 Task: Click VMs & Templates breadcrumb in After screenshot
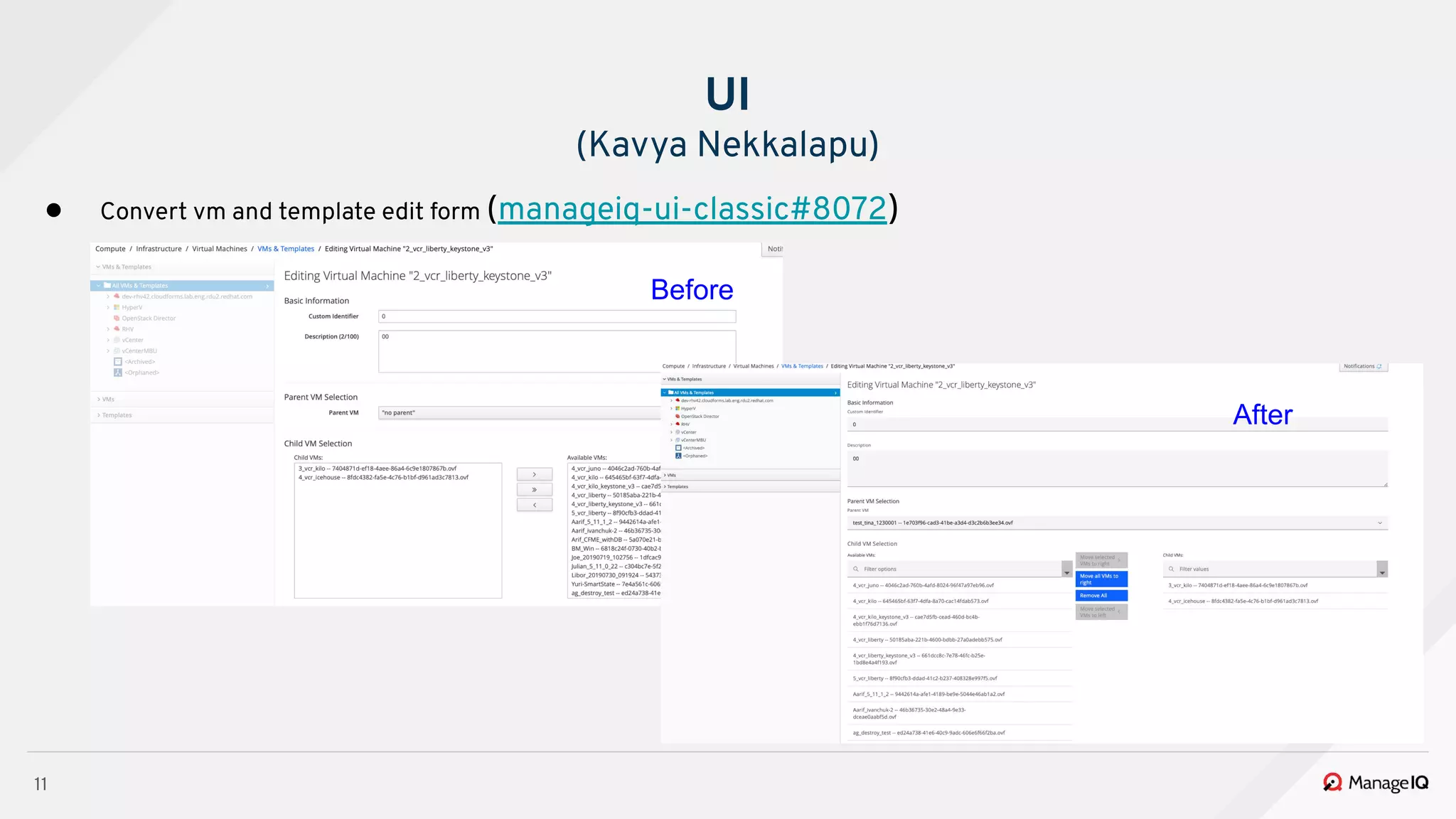click(x=802, y=366)
